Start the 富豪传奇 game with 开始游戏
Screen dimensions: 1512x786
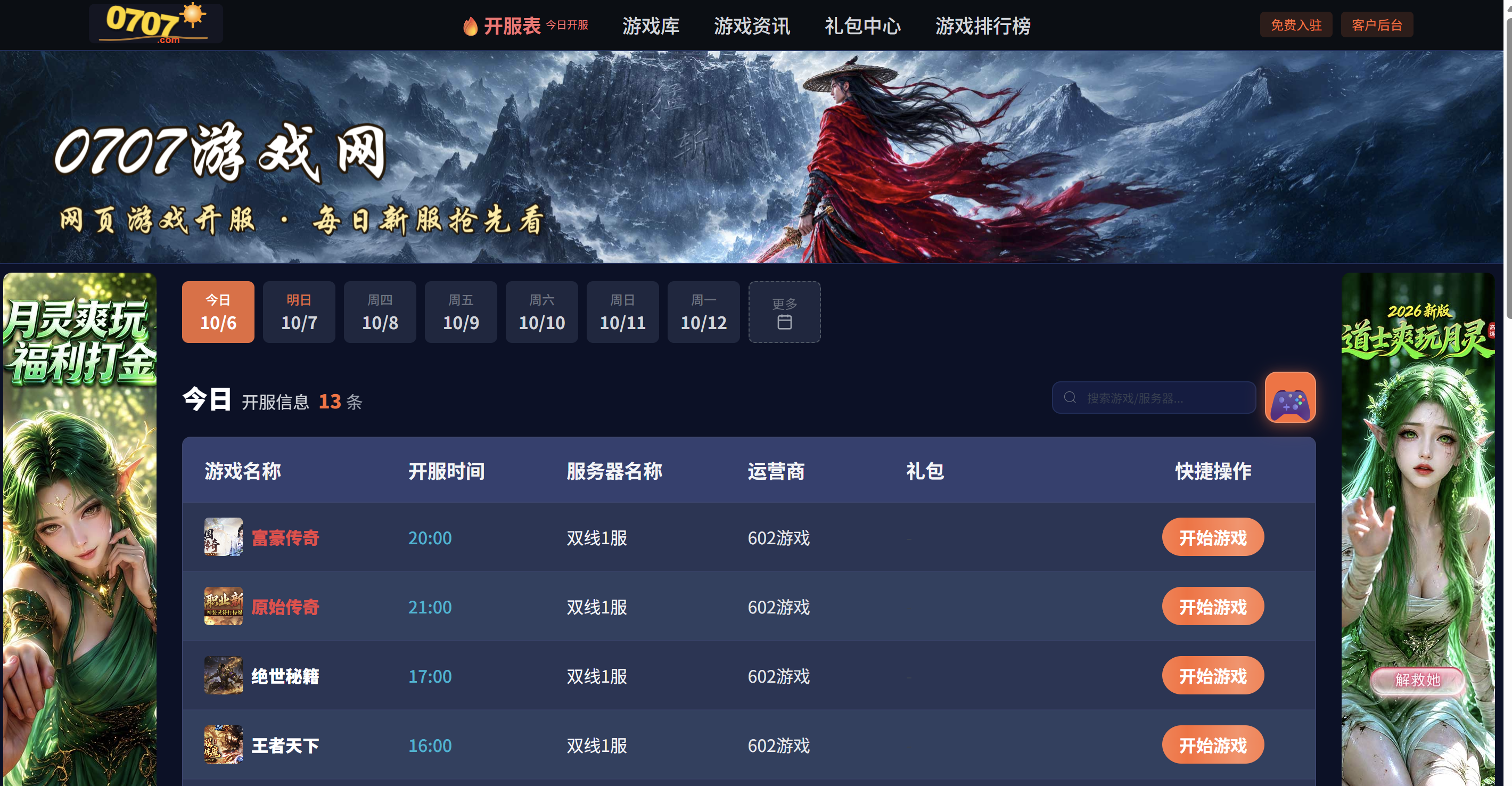coord(1213,537)
